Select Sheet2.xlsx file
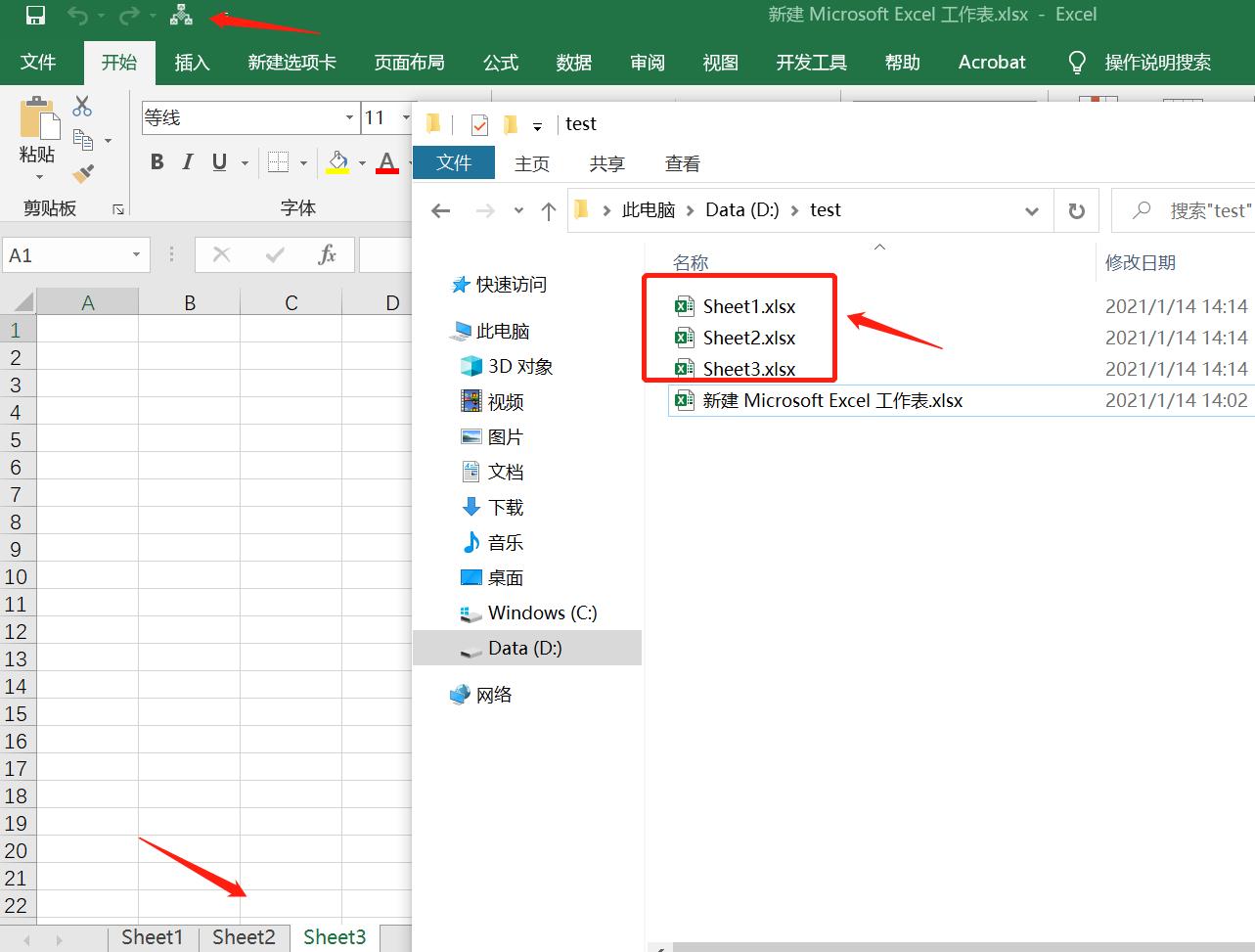The height and width of the screenshot is (952, 1255). [x=749, y=338]
